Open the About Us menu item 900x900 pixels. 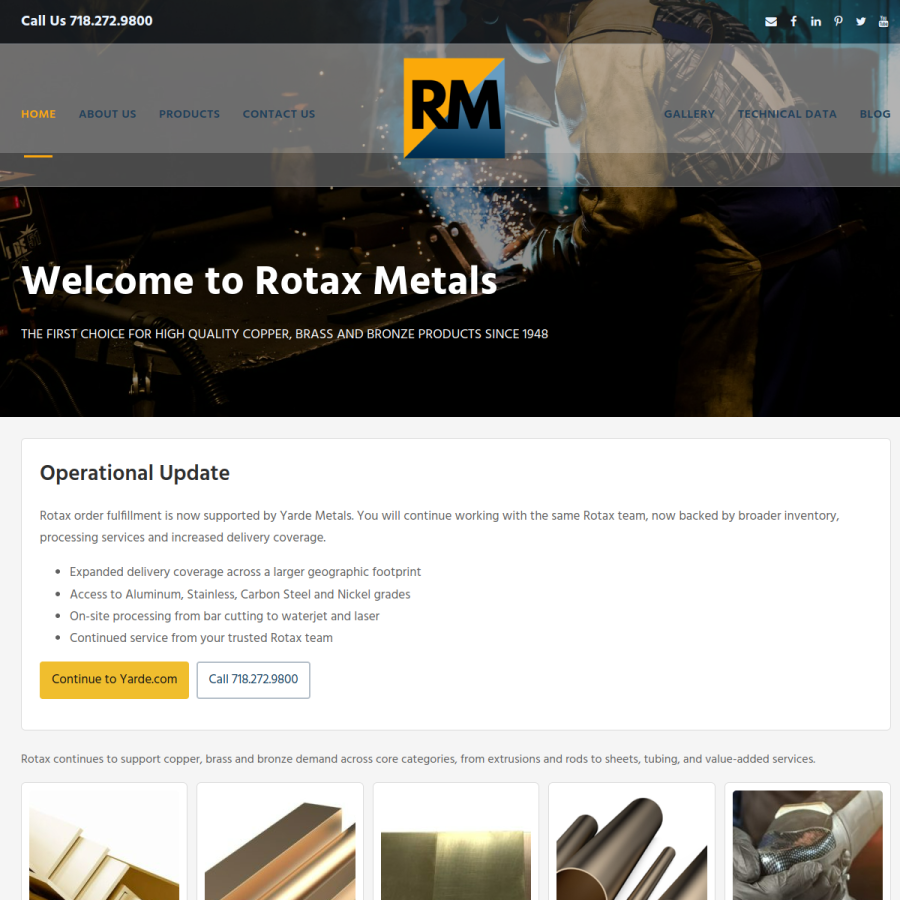(x=107, y=114)
